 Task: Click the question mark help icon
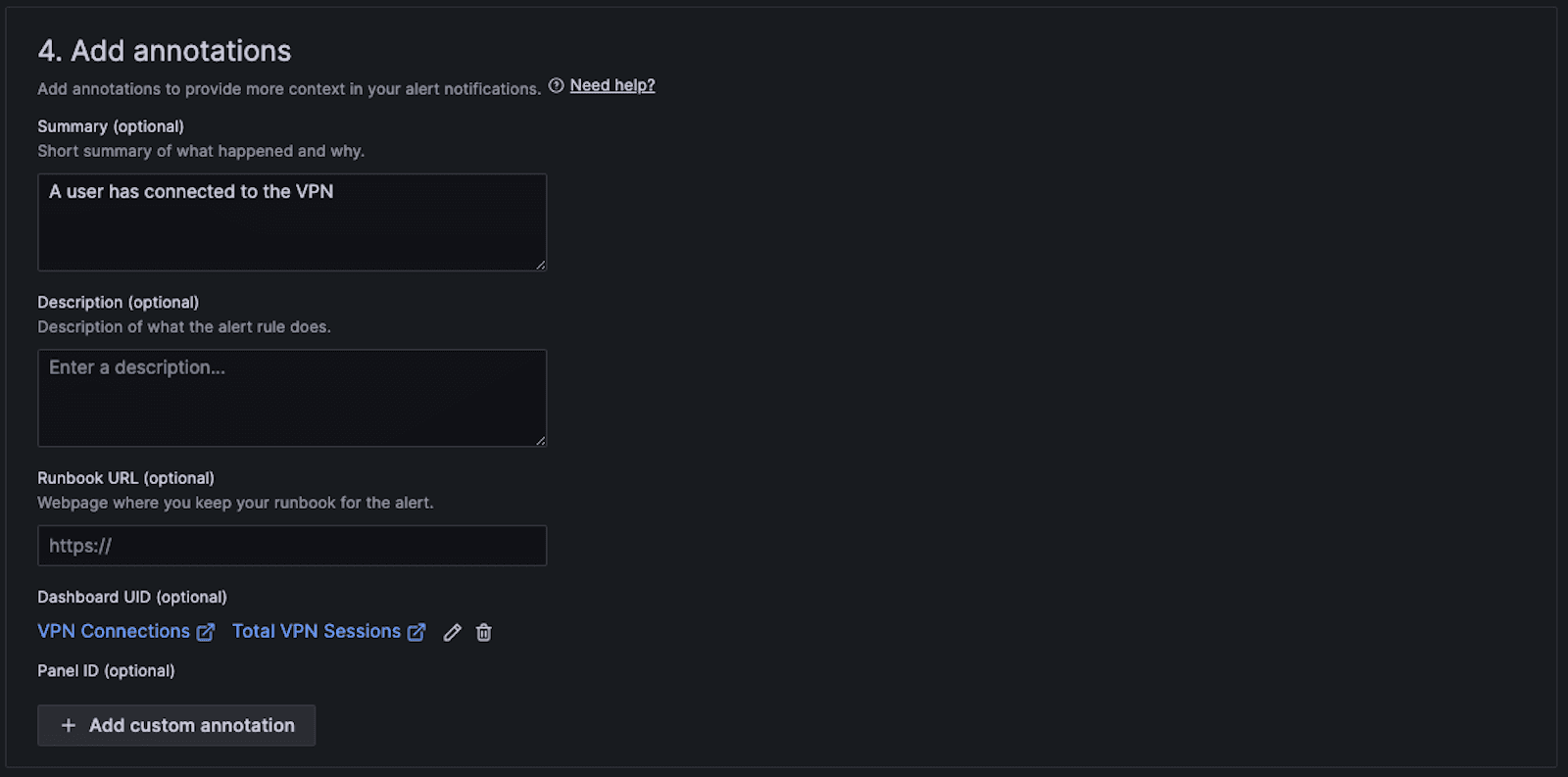click(x=556, y=85)
